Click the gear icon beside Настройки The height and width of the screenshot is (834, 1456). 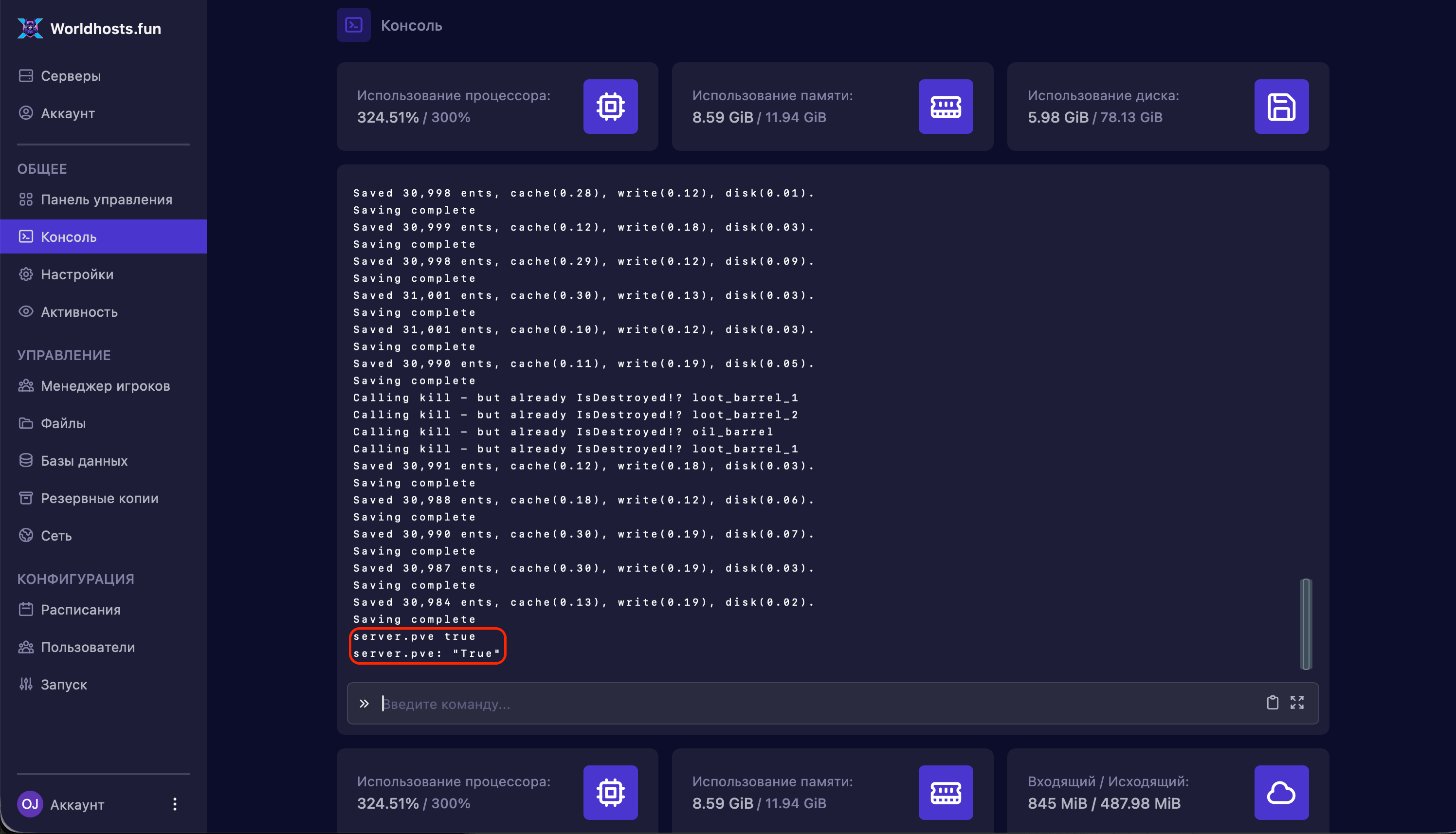[x=26, y=274]
